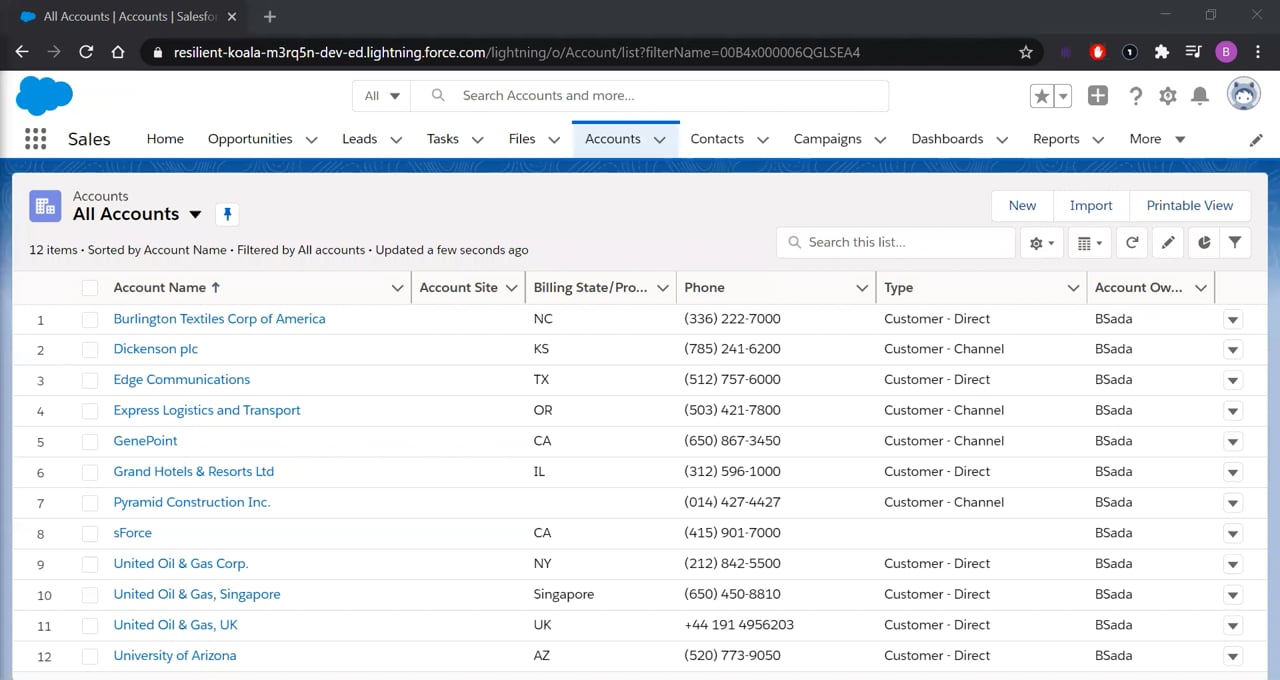Show the charts panel icon

point(1203,243)
